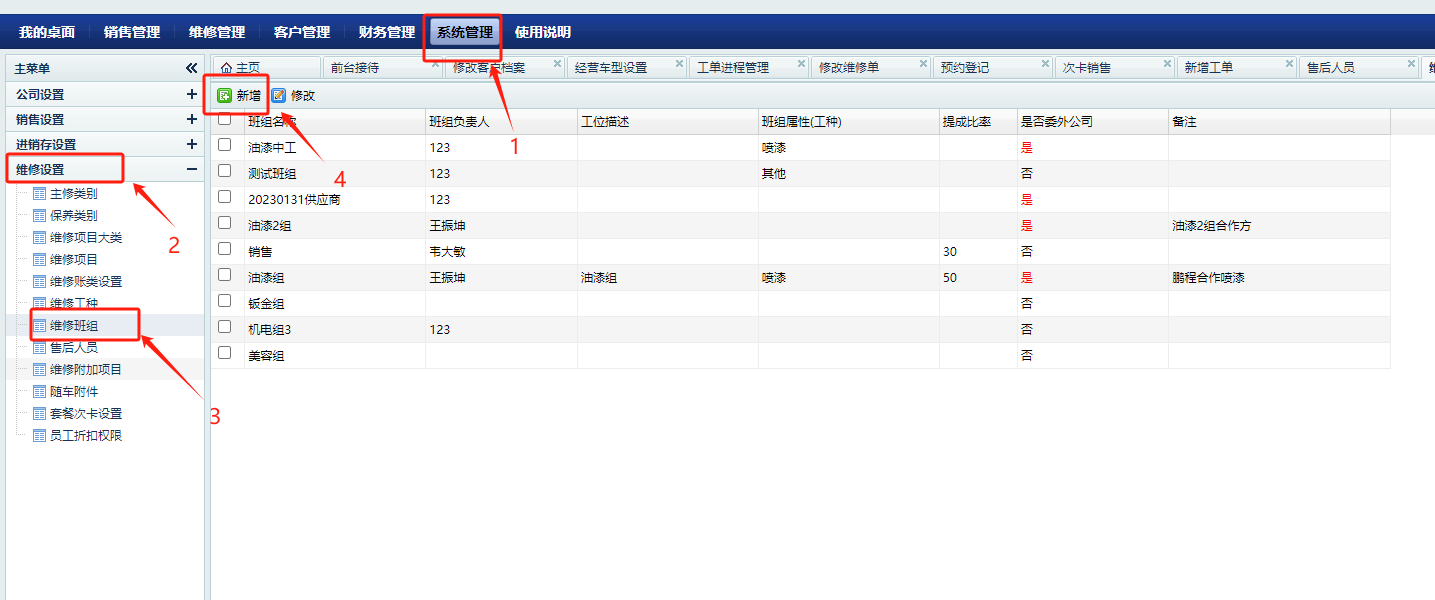
Task: Open 售后人员 in the sidebar tree
Action: coord(74,348)
